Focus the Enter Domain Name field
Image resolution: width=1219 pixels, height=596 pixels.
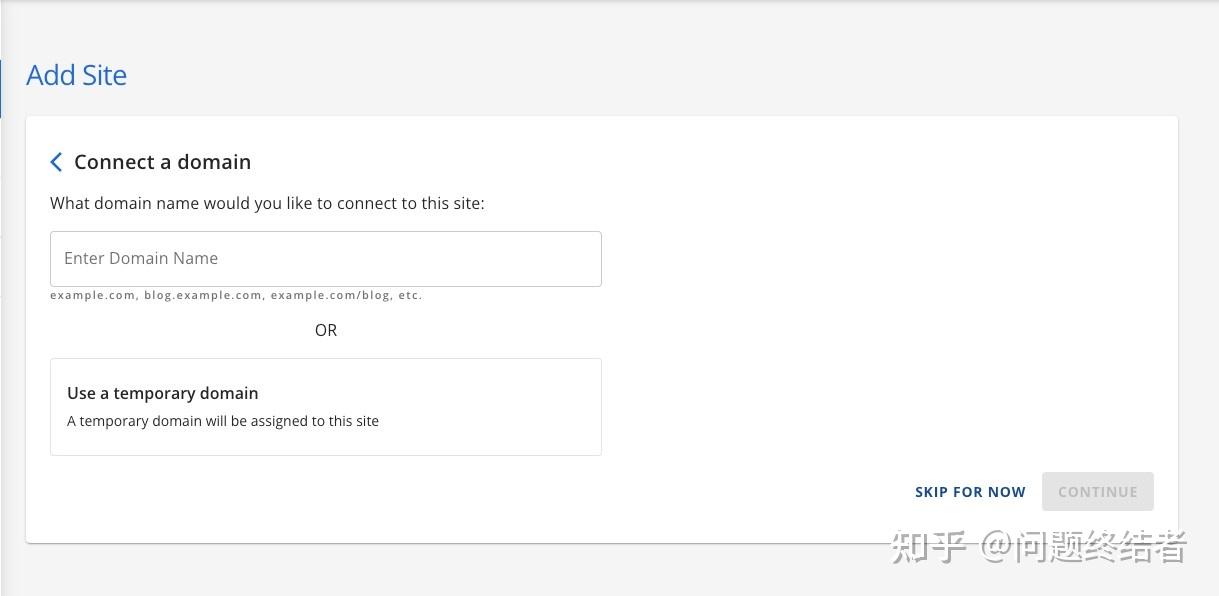(x=325, y=259)
